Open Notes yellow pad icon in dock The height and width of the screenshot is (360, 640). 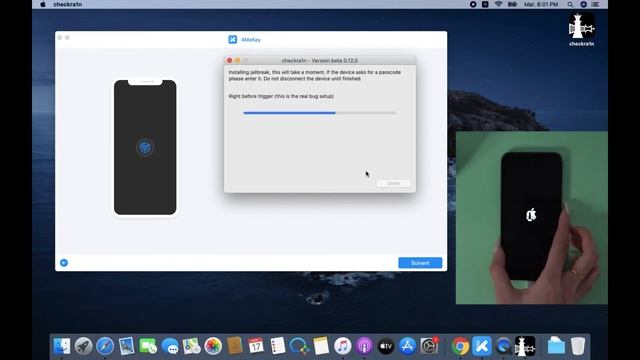pyautogui.click(x=321, y=346)
